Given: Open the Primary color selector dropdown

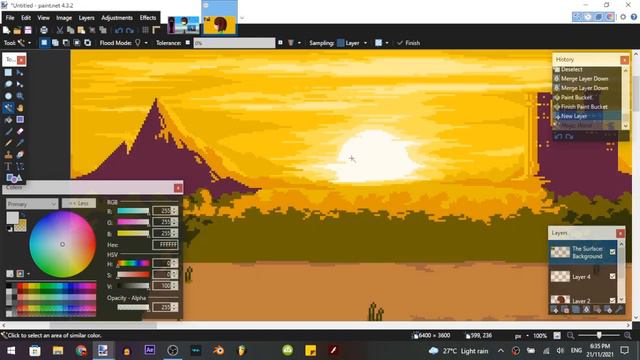Looking at the screenshot, I should coord(32,204).
